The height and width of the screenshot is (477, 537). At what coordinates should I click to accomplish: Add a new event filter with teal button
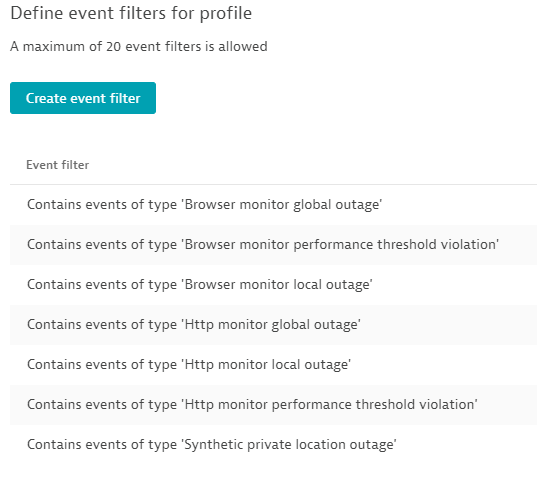coord(83,98)
